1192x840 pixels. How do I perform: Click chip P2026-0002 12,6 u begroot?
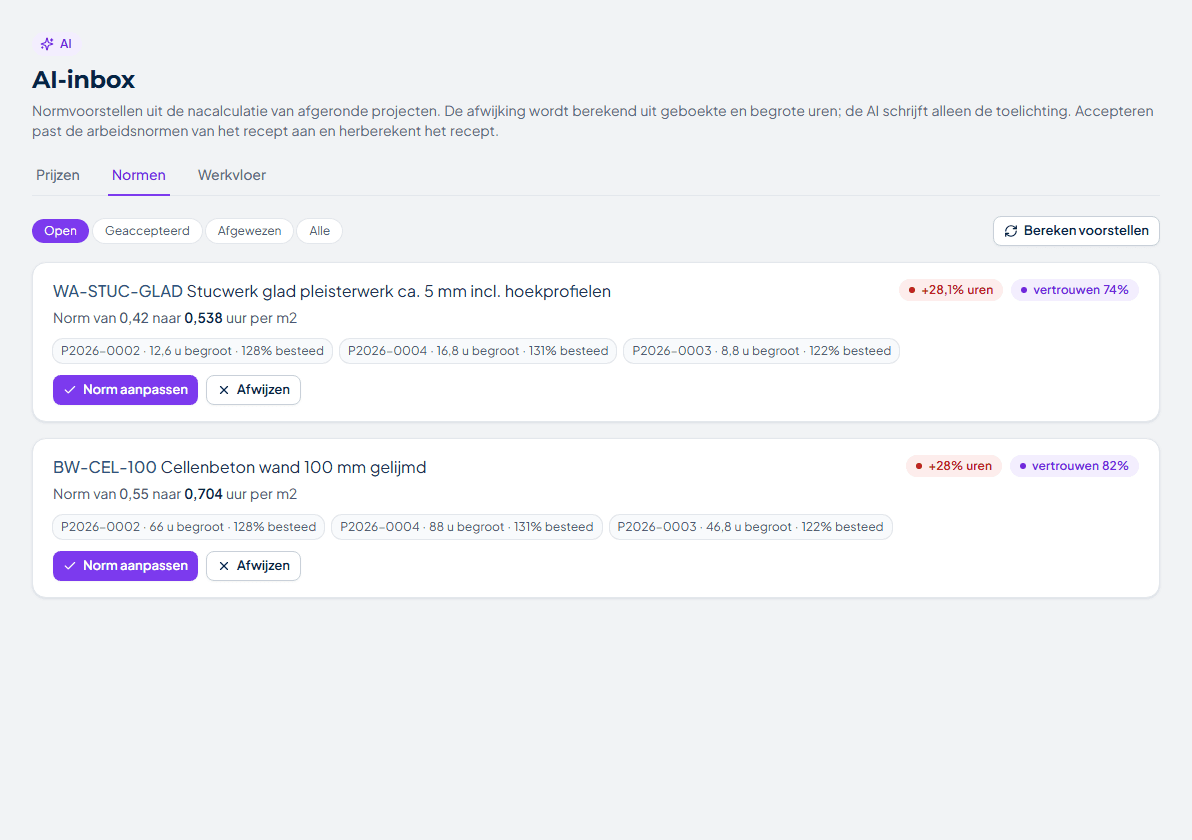[192, 351]
